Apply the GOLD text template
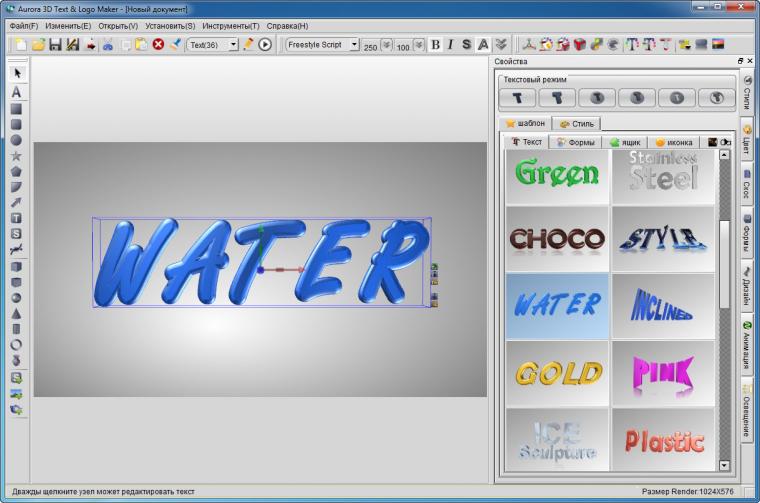Viewport: 760px width, 503px height. 557,373
